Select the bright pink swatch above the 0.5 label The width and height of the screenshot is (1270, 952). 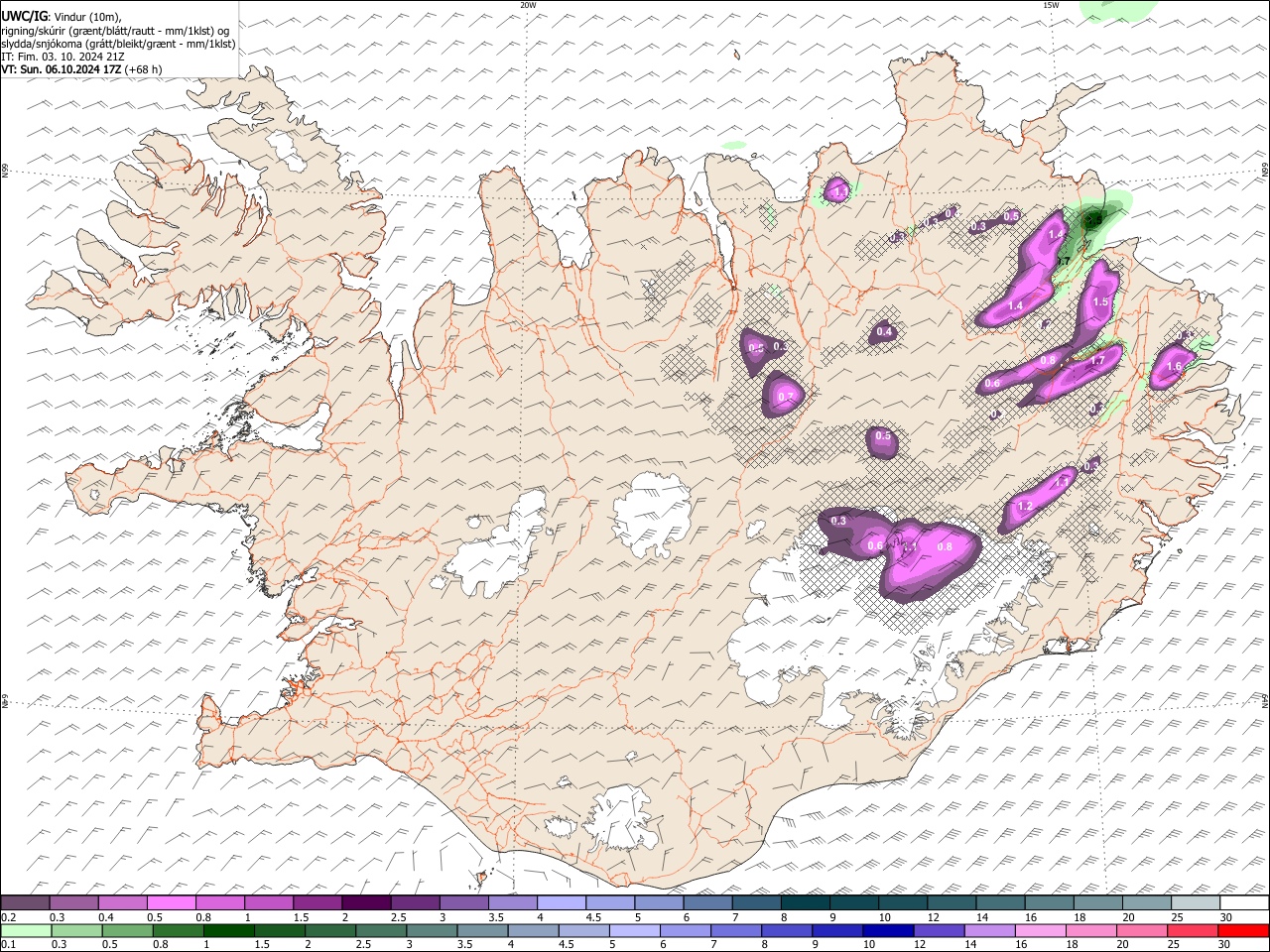click(x=171, y=903)
